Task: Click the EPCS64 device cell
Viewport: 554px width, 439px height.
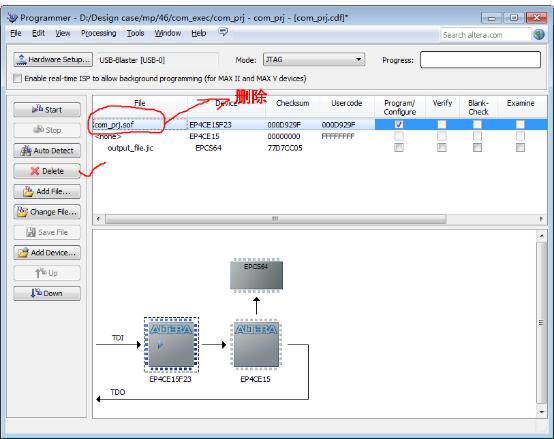Action: click(208, 148)
